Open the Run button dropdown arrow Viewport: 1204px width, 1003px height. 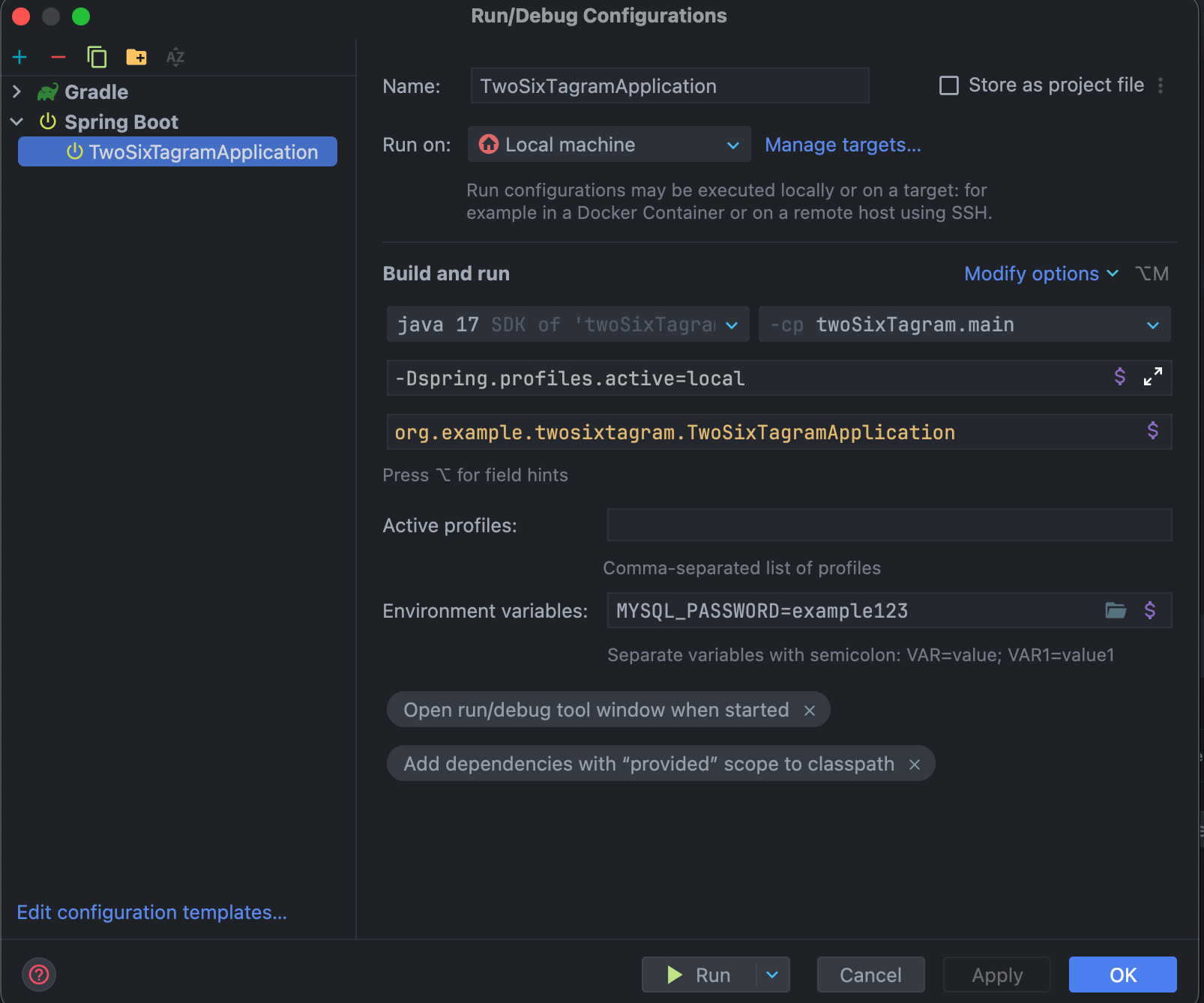click(773, 975)
